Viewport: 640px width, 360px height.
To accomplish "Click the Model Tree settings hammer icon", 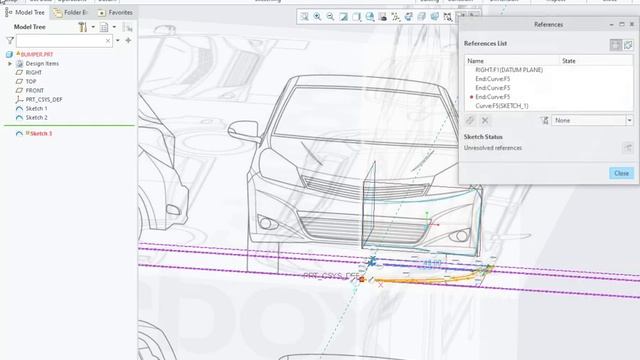I will click(x=82, y=27).
